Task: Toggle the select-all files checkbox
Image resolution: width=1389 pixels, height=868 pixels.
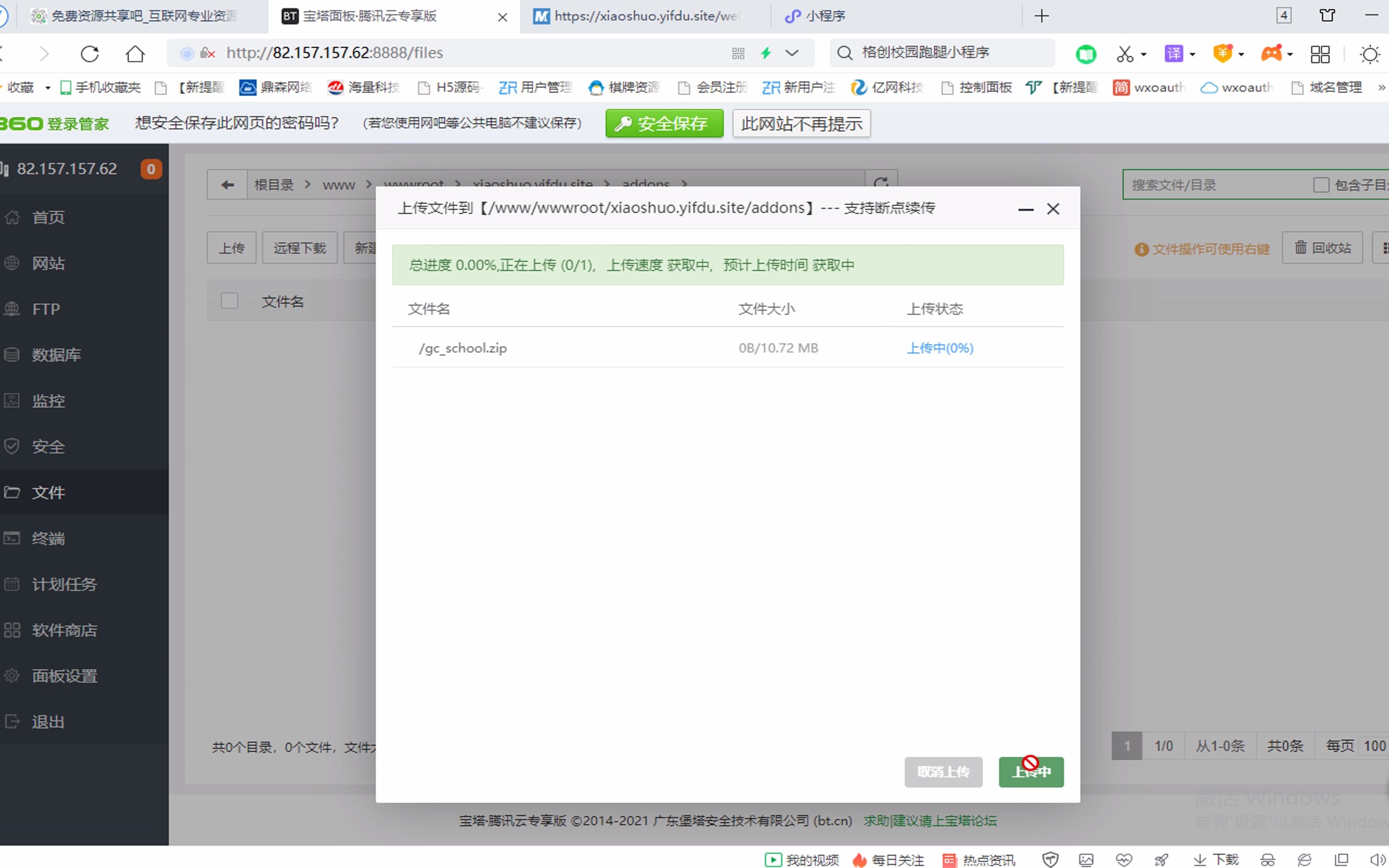Action: tap(229, 301)
